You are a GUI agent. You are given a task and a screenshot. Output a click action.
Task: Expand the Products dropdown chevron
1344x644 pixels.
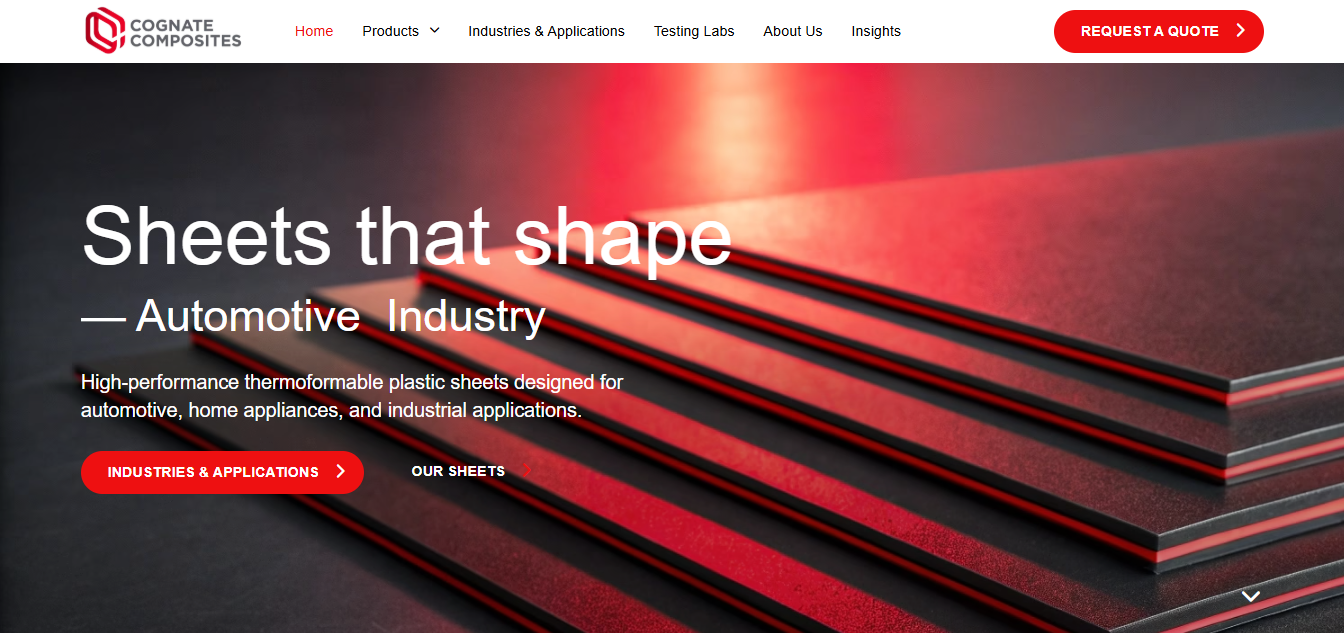click(x=434, y=31)
